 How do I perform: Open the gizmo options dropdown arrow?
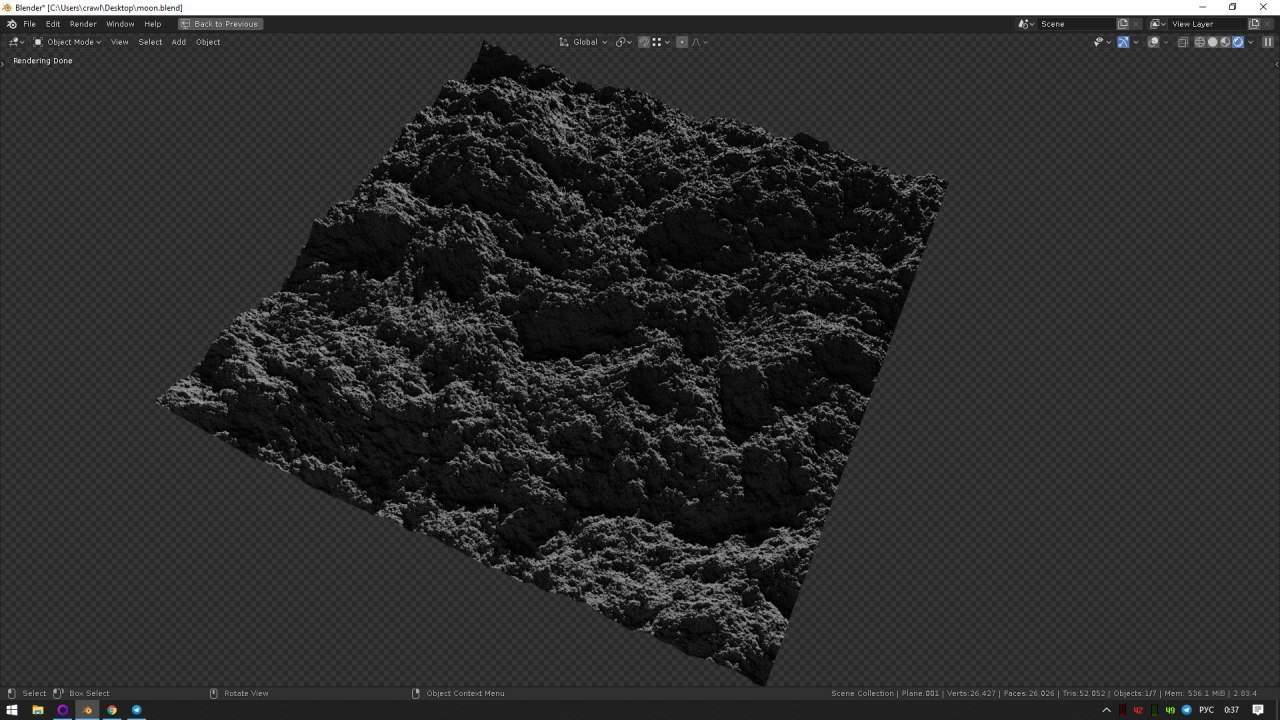[1136, 42]
